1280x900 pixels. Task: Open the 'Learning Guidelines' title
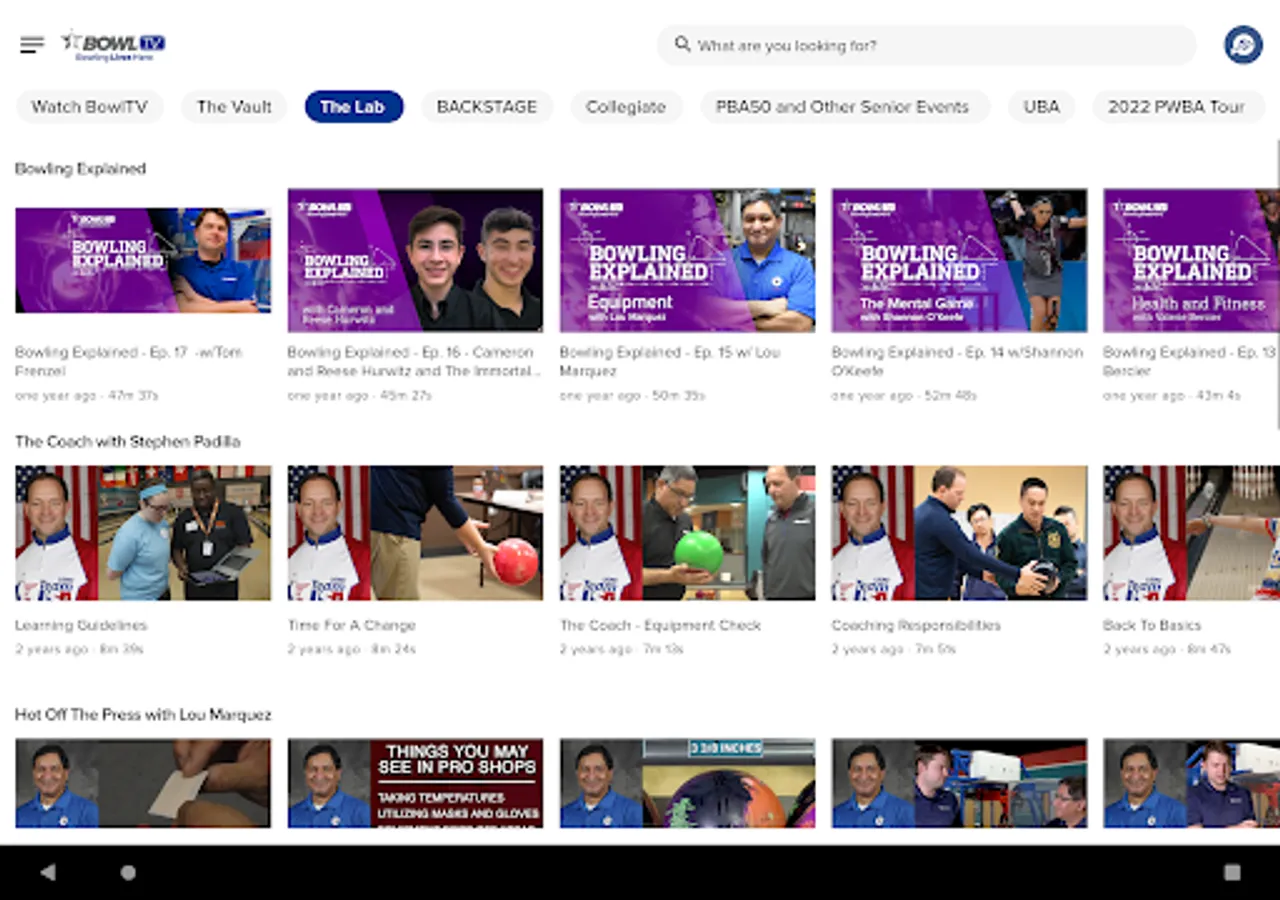[x=81, y=625]
